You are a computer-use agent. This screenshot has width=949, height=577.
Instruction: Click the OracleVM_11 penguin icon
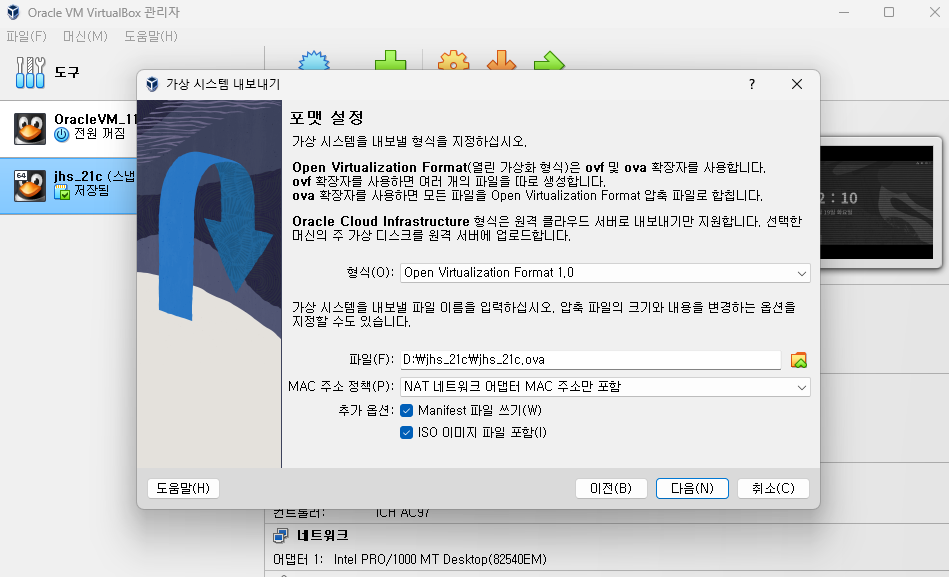pos(30,128)
